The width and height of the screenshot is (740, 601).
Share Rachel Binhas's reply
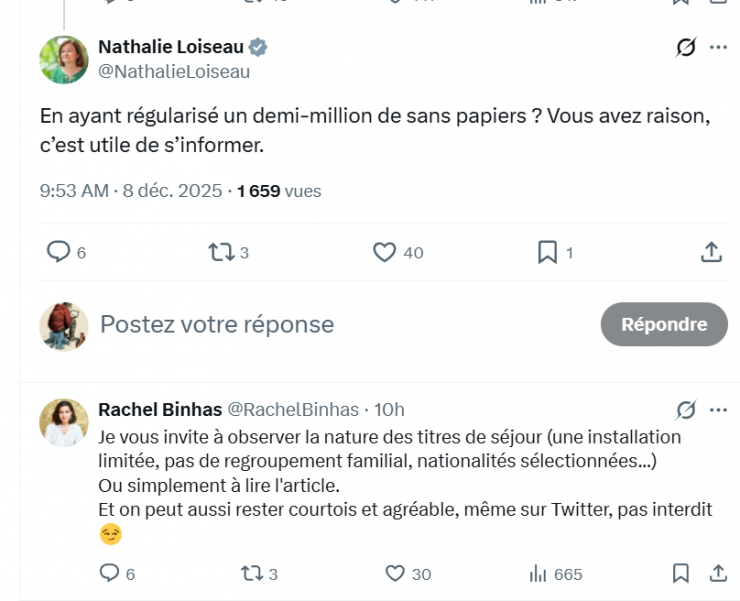717,573
